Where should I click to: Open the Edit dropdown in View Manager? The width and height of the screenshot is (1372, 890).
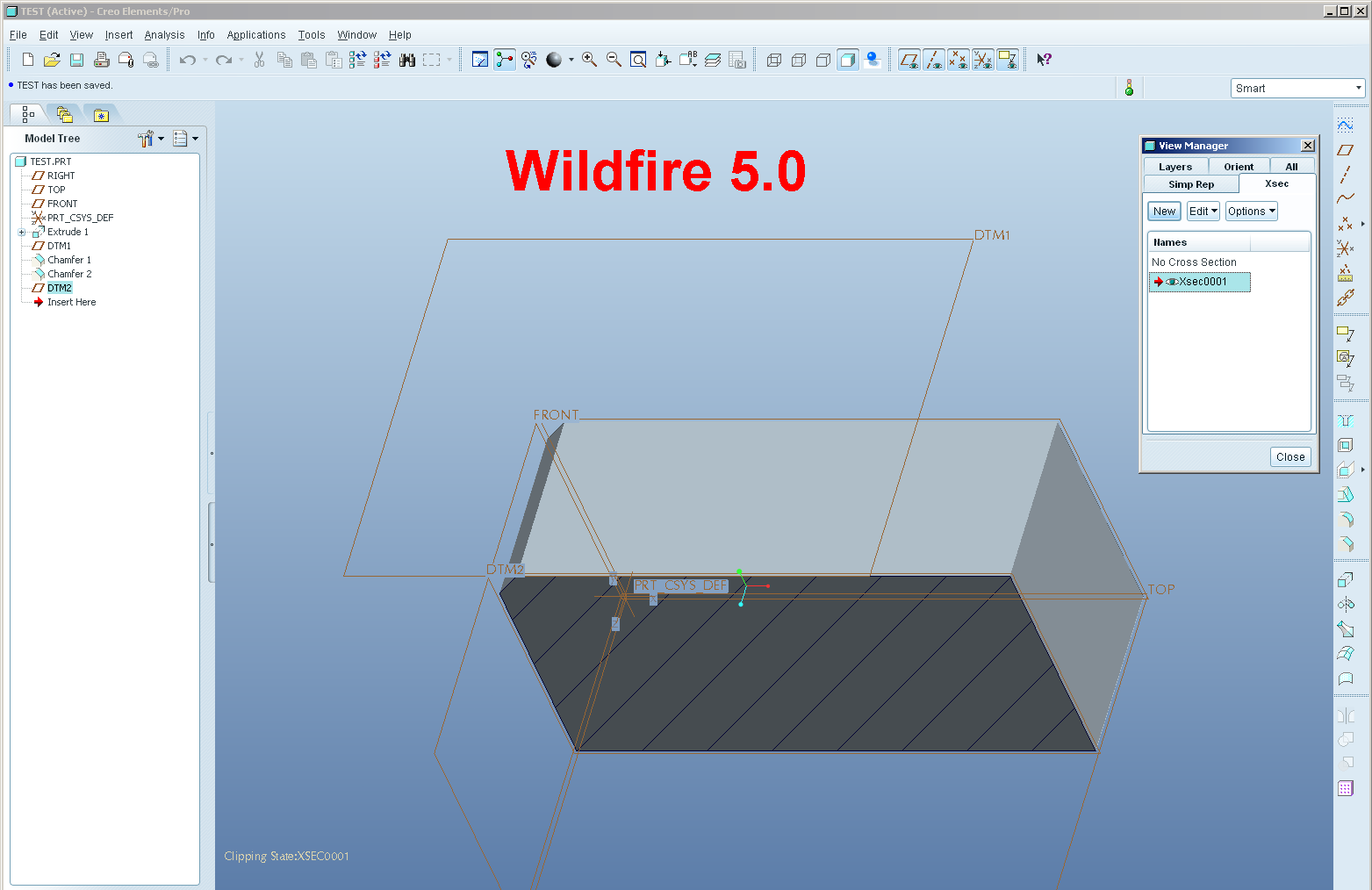[1203, 212]
